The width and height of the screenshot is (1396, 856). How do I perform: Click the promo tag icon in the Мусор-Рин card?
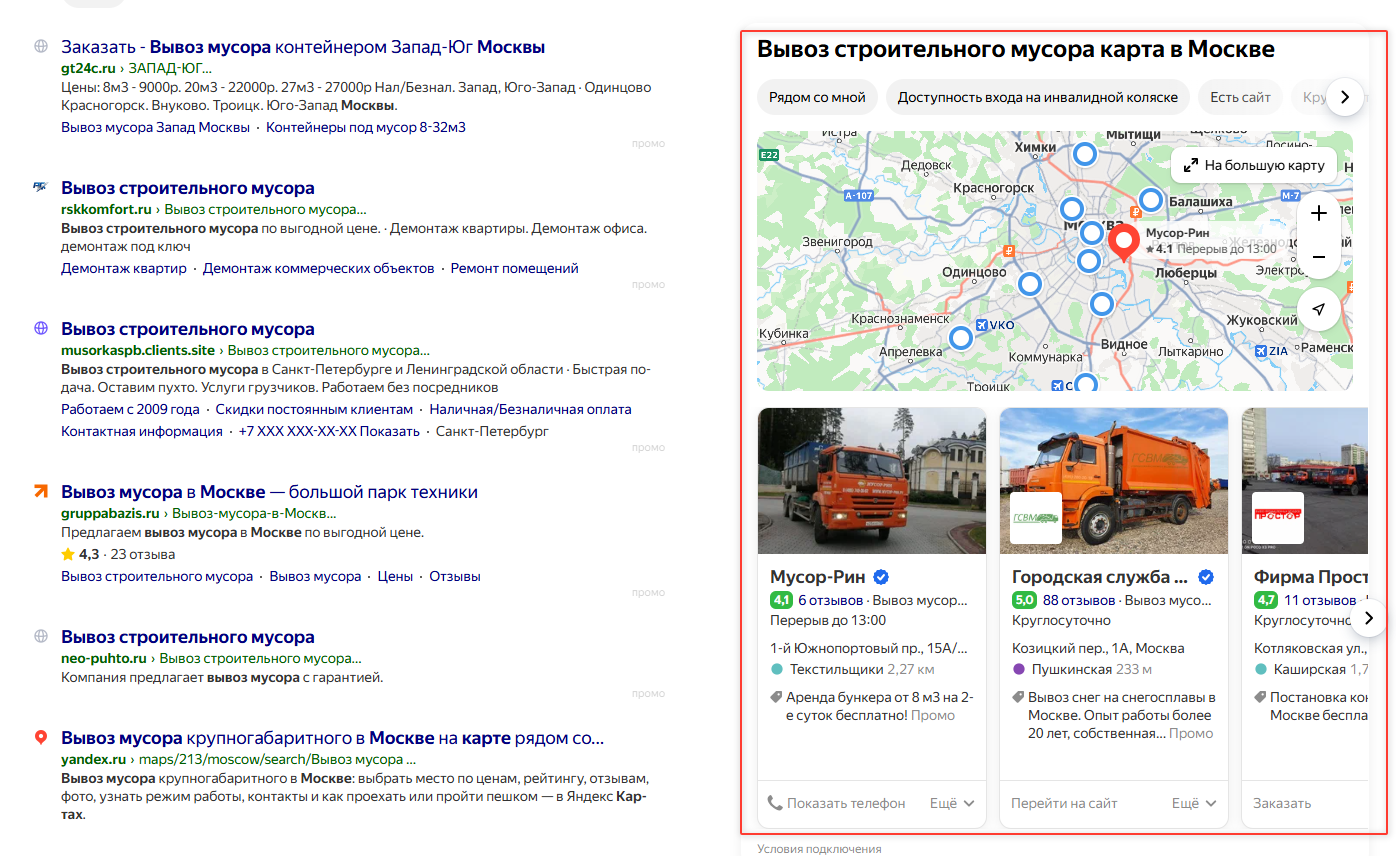776,697
